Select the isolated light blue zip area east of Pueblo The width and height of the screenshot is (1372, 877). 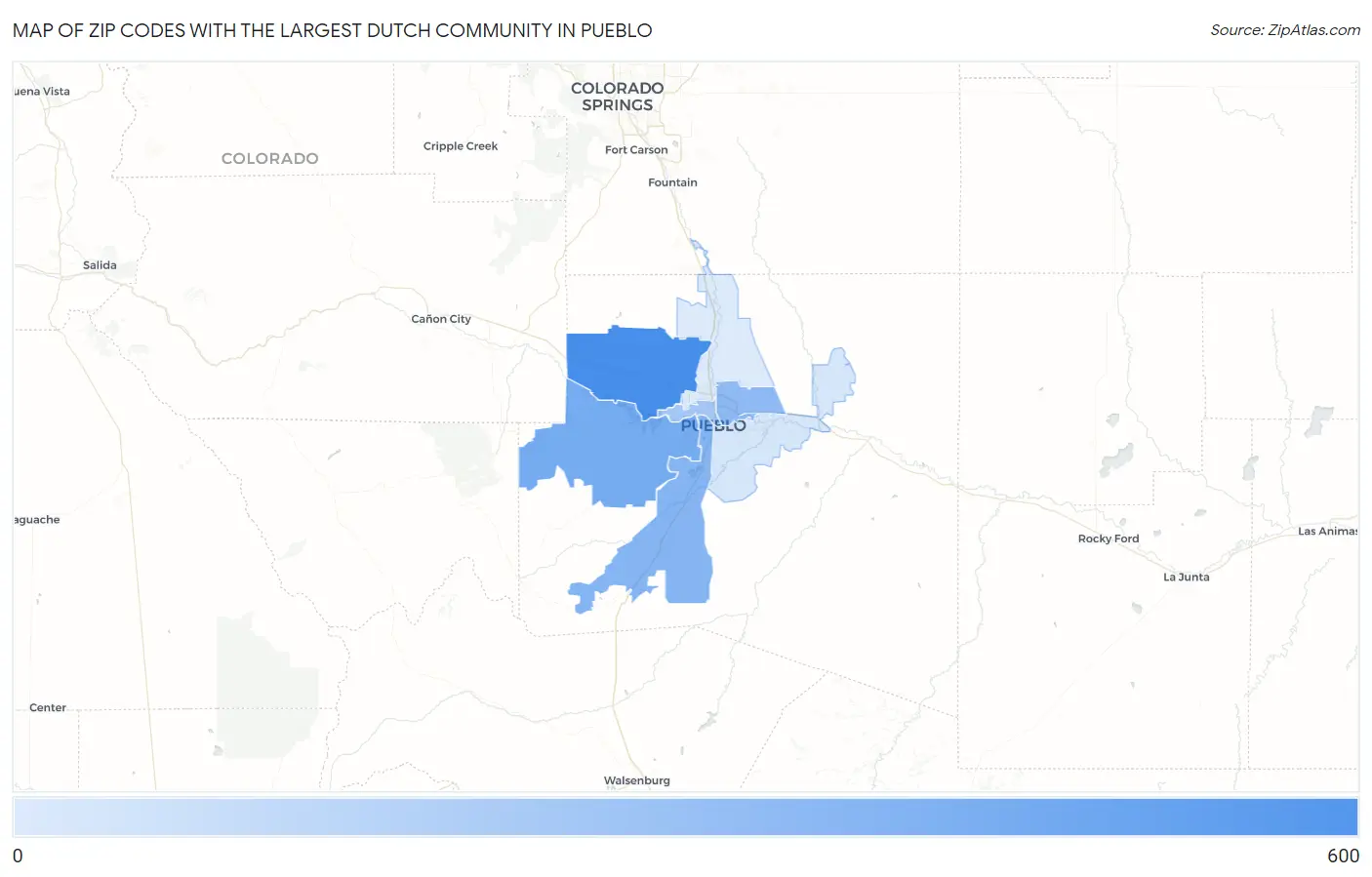tap(832, 382)
